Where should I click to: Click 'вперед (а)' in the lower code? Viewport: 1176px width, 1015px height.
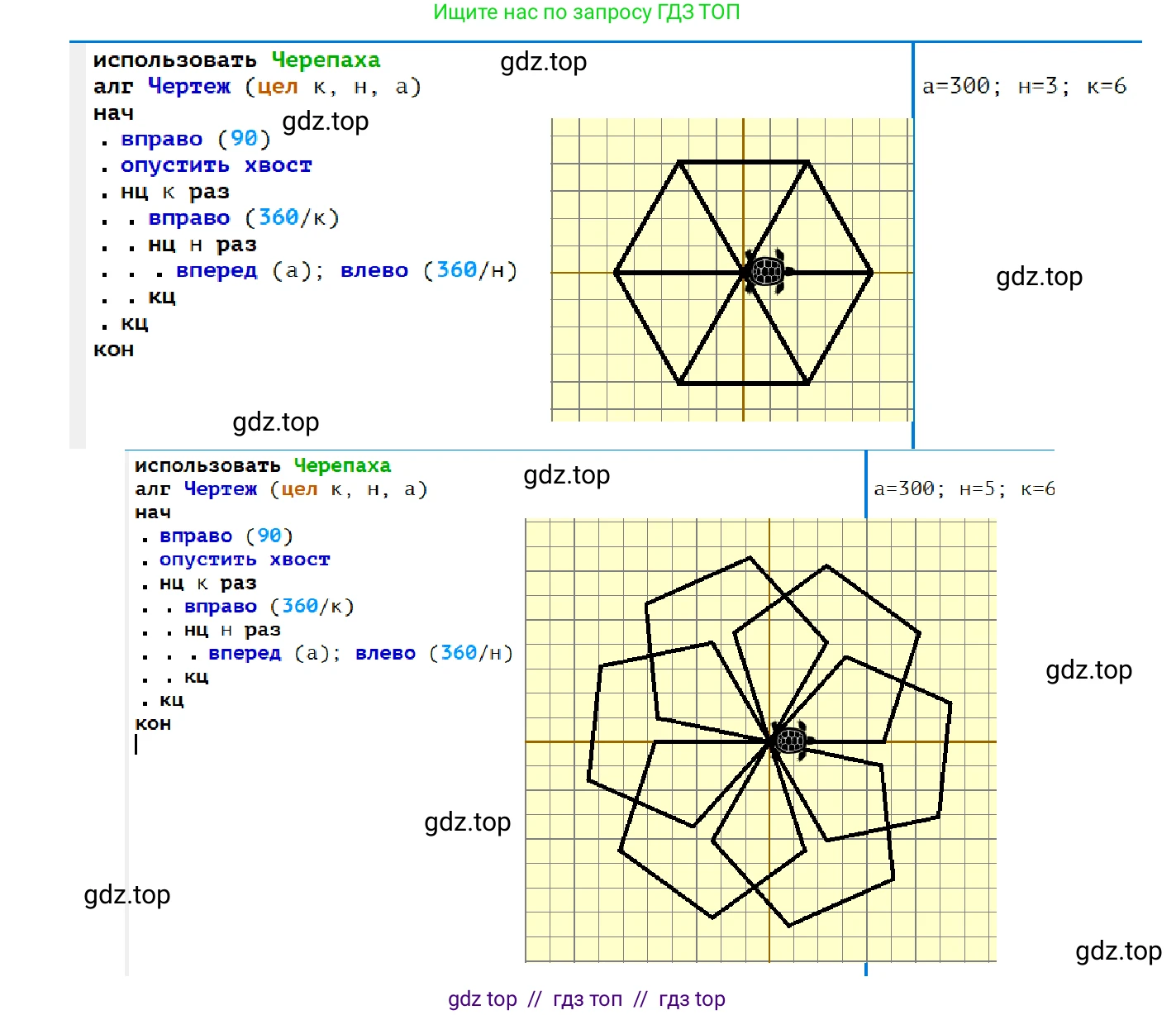click(x=273, y=653)
